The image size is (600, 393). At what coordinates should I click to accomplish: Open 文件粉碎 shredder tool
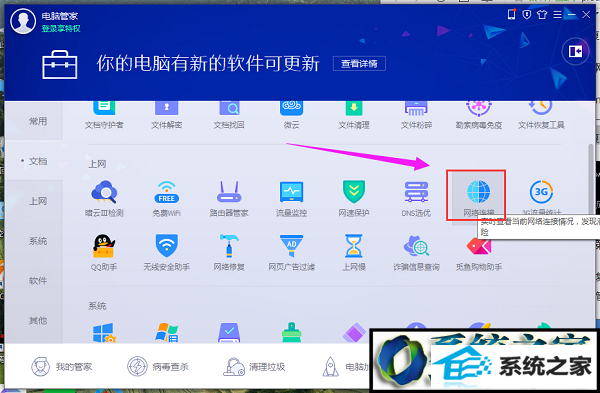coord(416,115)
